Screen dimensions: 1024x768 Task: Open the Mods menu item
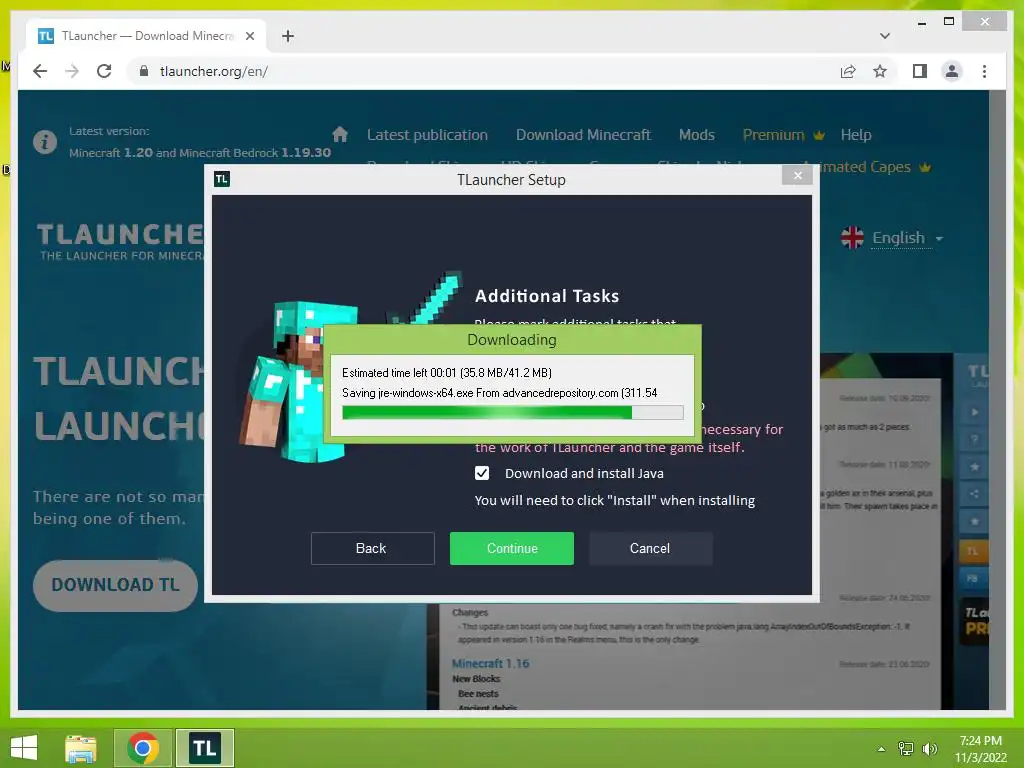click(x=697, y=135)
